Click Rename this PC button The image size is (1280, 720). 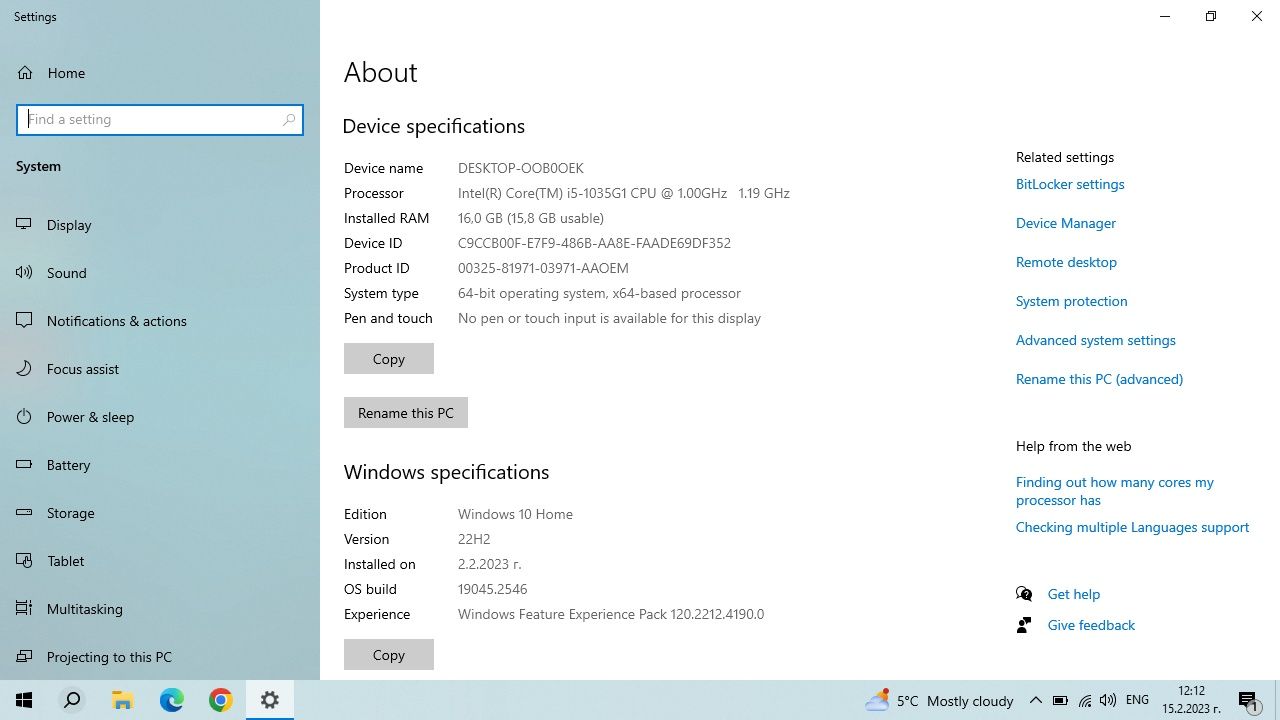[406, 413]
